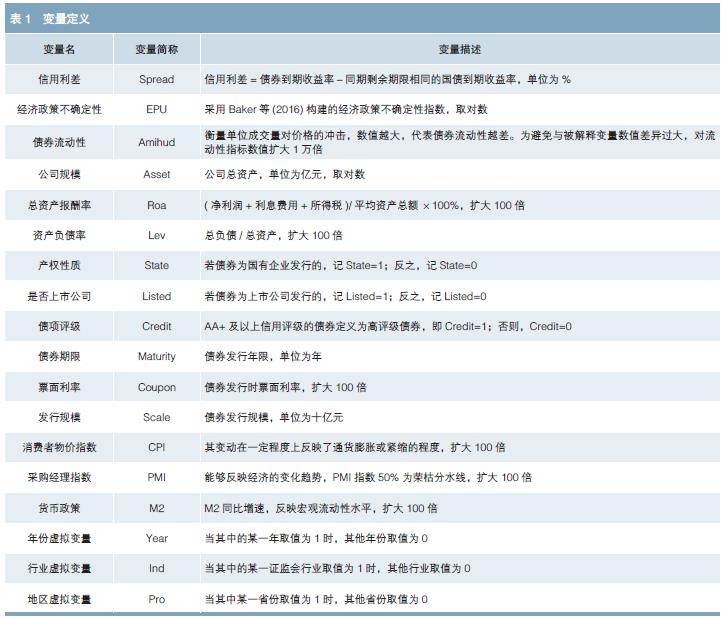The image size is (721, 618).
Task: Click the 'Roa' abbreviation cell
Action: (x=156, y=205)
